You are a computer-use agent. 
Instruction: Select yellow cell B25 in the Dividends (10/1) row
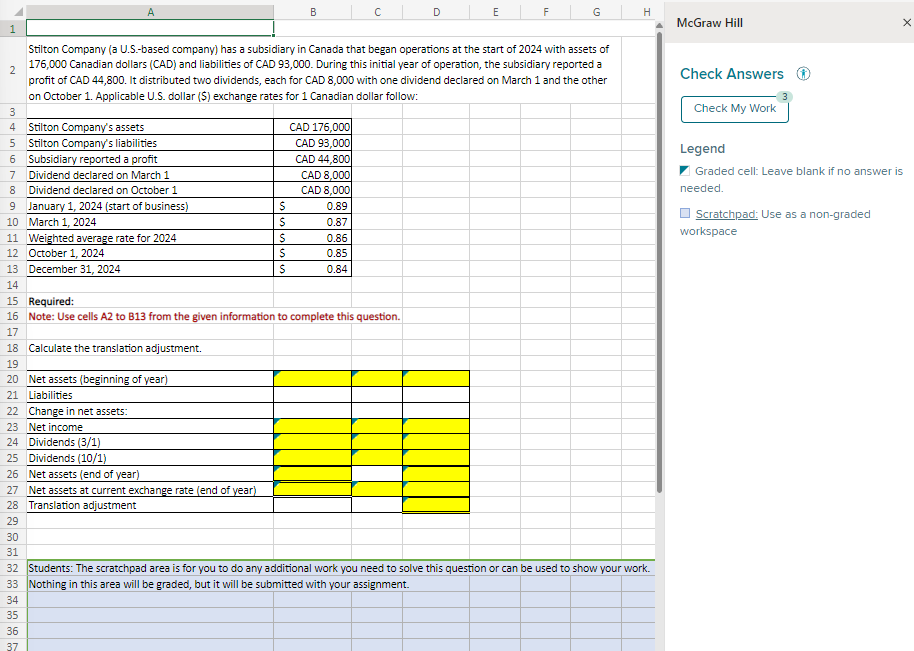pyautogui.click(x=312, y=458)
